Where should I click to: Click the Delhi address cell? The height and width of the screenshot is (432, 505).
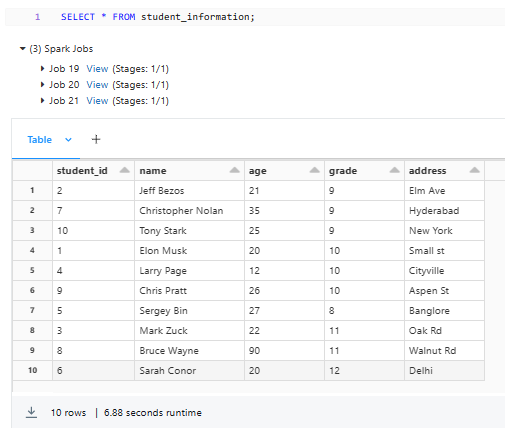(444, 371)
